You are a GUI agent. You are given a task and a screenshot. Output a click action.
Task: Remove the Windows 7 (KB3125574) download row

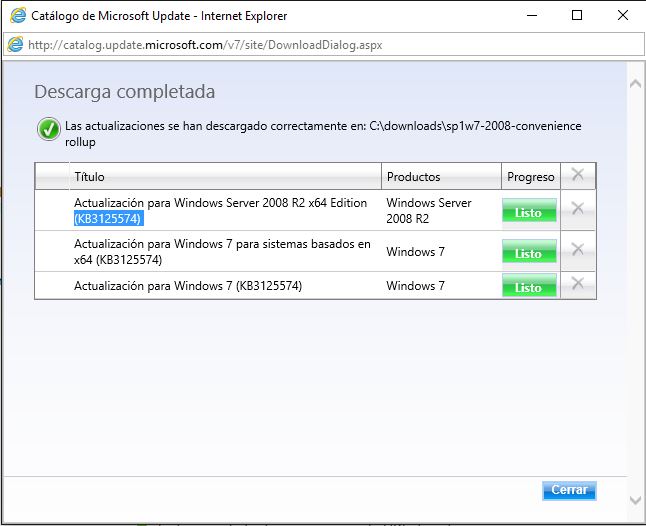click(x=578, y=283)
